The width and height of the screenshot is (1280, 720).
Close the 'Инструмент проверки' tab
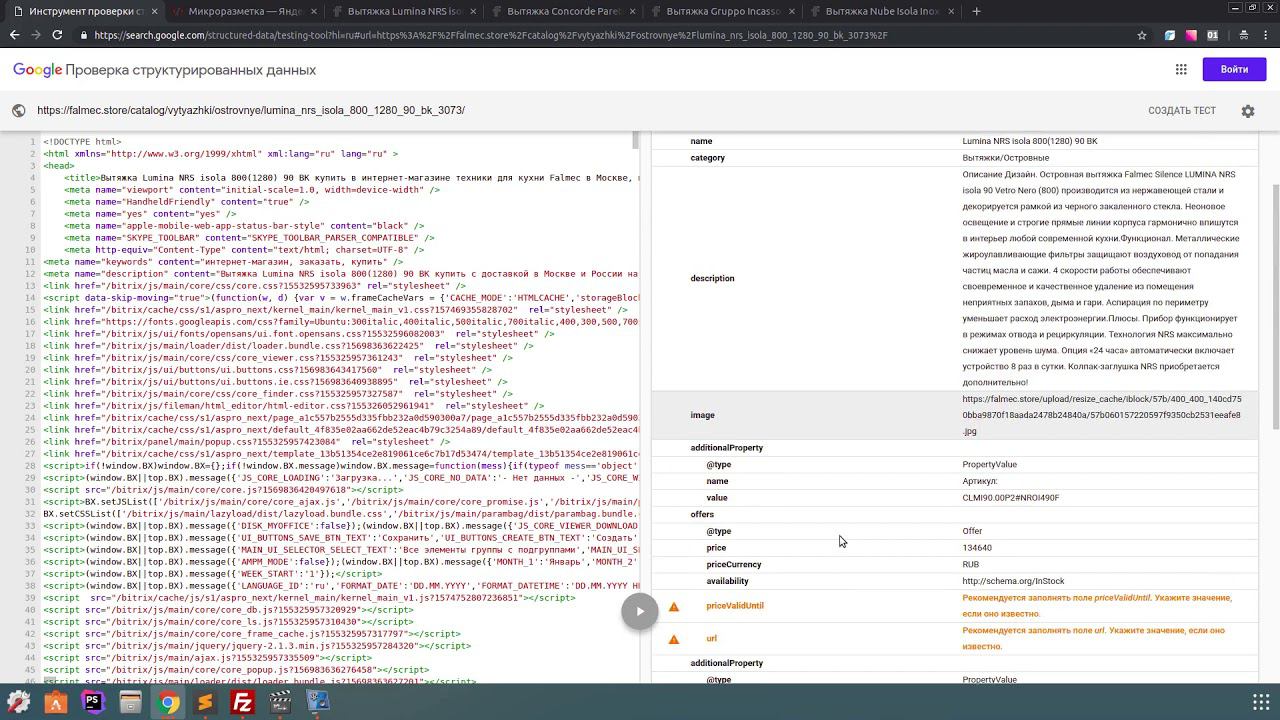pyautogui.click(x=154, y=11)
